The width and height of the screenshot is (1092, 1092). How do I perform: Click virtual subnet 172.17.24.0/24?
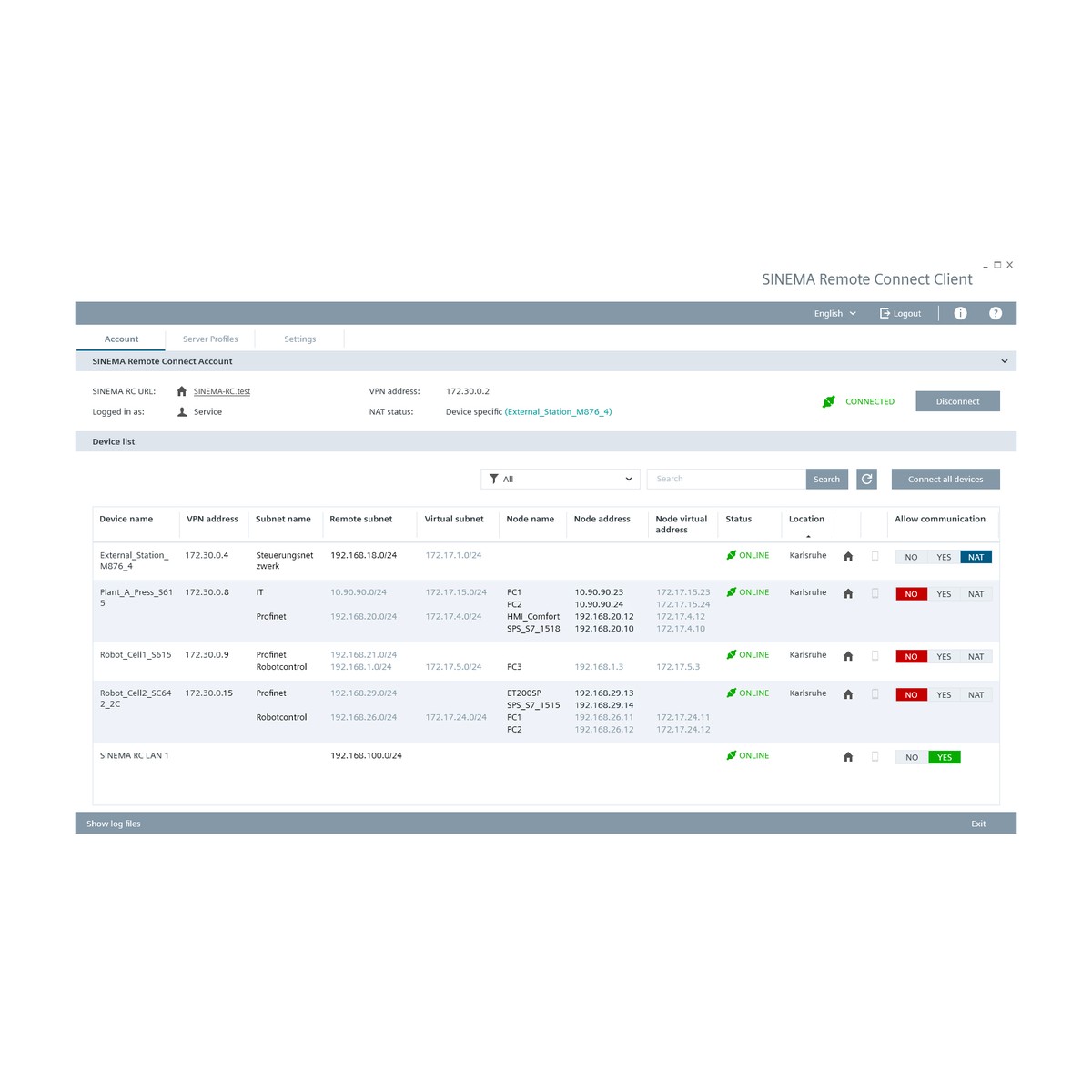pyautogui.click(x=456, y=717)
